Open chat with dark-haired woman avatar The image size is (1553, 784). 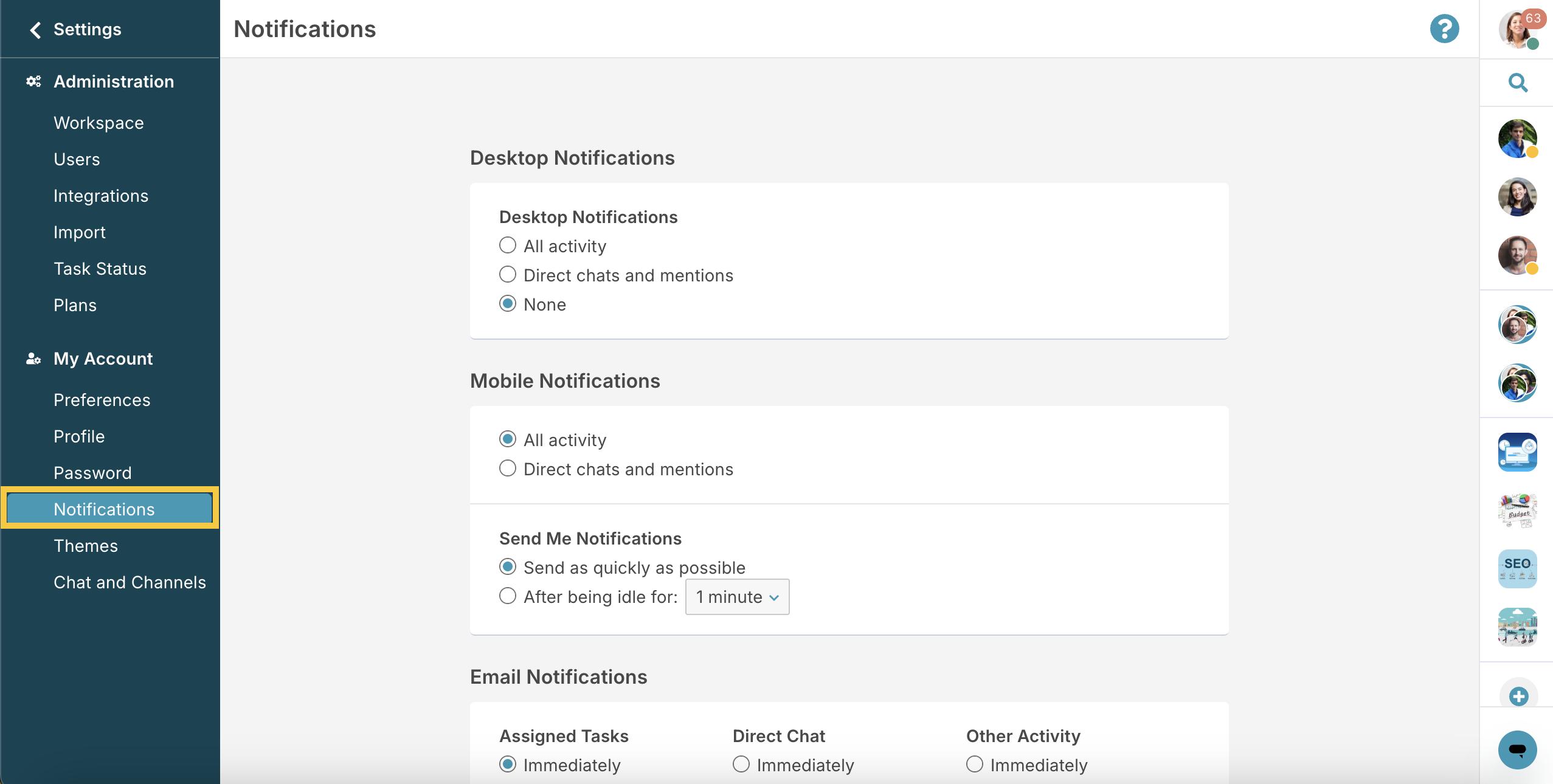(1518, 197)
